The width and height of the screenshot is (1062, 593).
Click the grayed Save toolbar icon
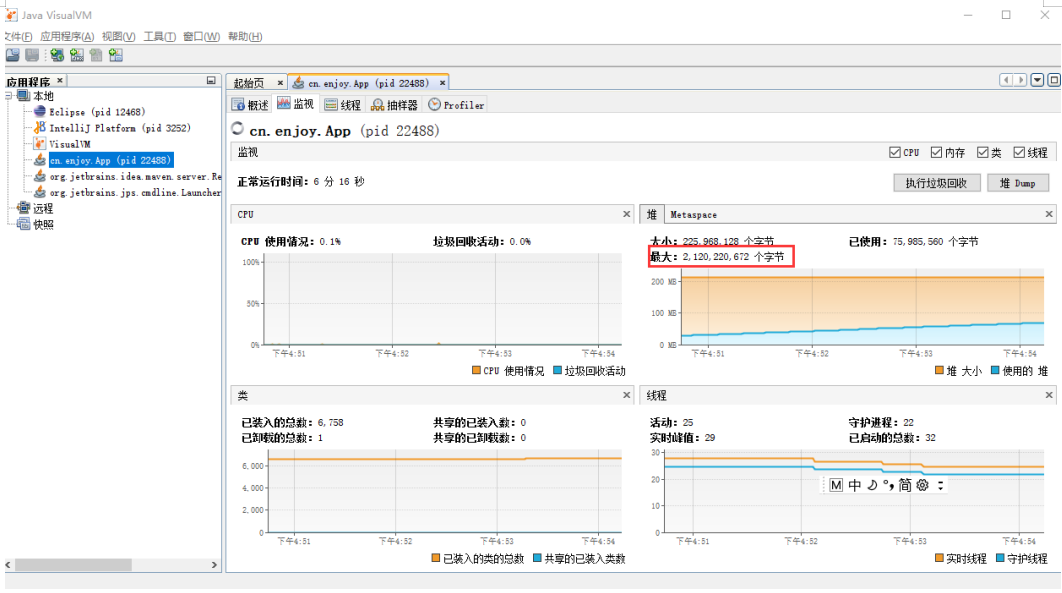point(32,55)
